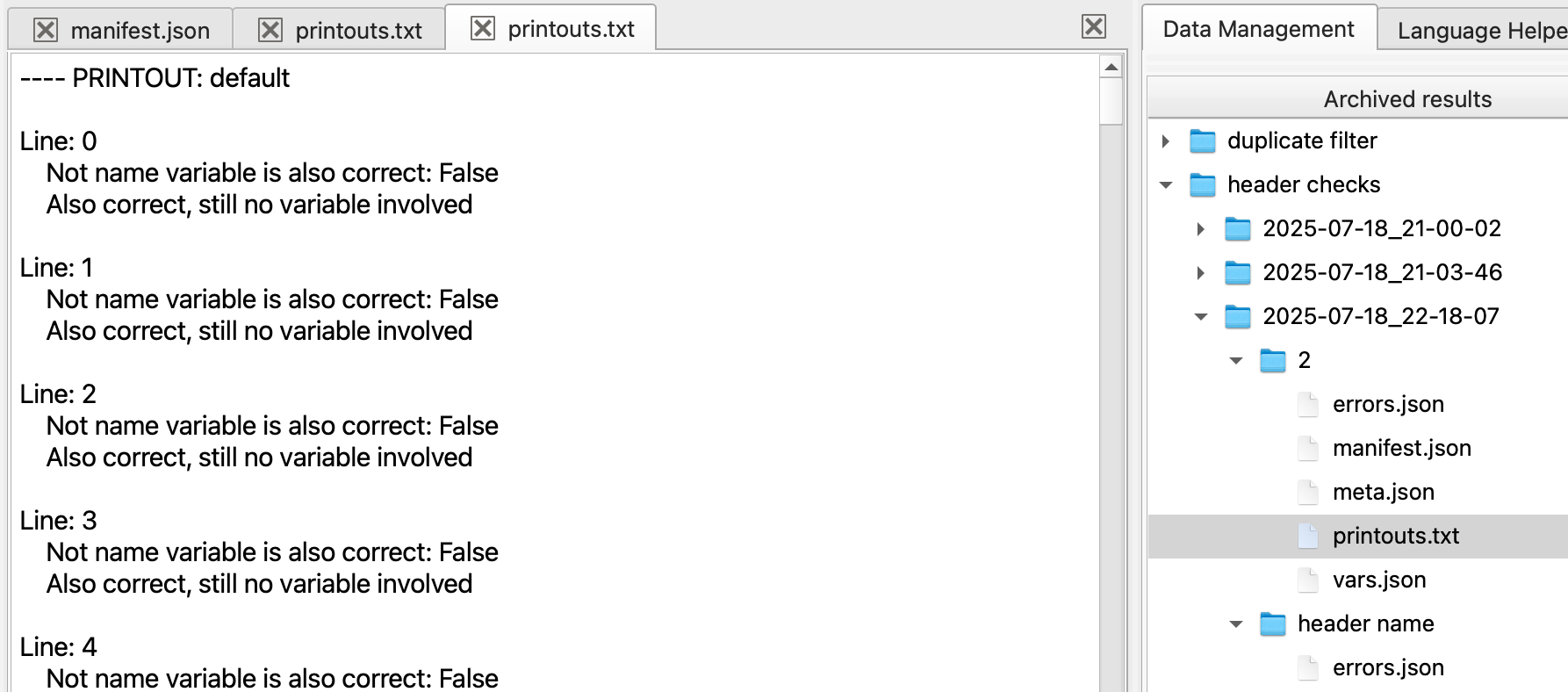
Task: Expand the duplicate filter folder
Action: coord(1165,141)
